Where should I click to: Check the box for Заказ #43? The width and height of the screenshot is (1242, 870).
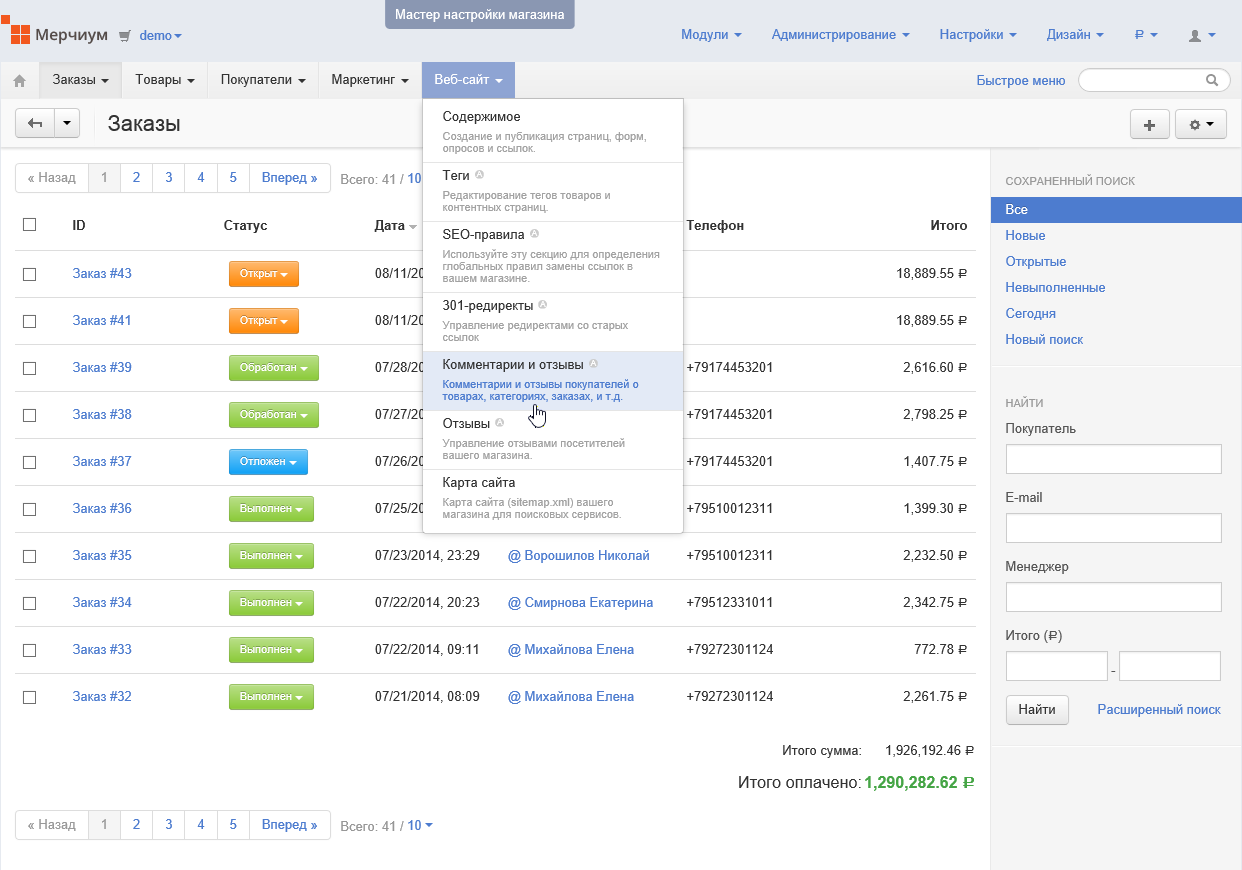click(x=29, y=274)
